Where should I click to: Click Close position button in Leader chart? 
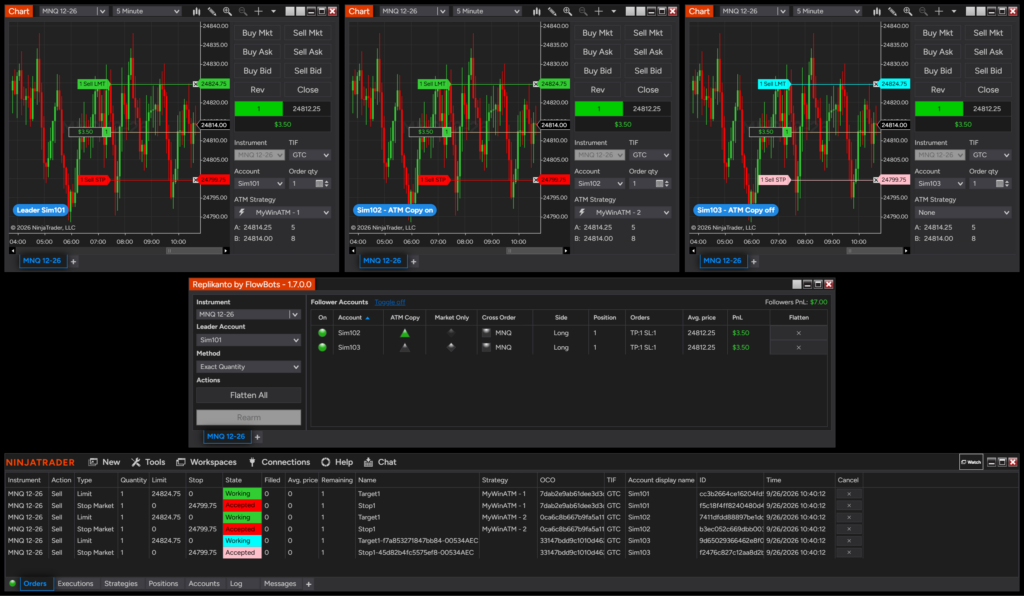[308, 89]
